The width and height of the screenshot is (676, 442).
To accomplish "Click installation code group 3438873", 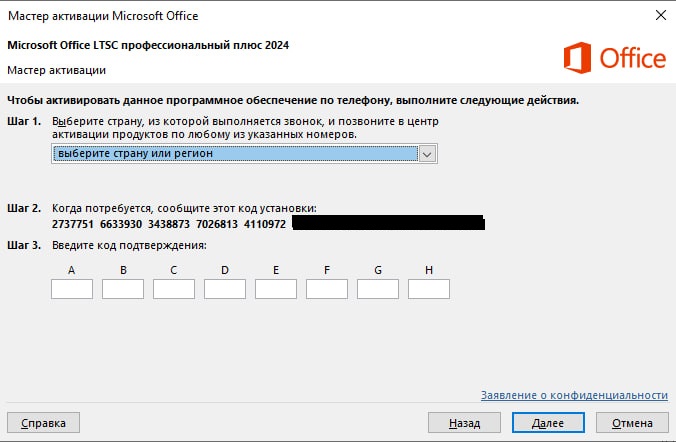I will pyautogui.click(x=169, y=224).
